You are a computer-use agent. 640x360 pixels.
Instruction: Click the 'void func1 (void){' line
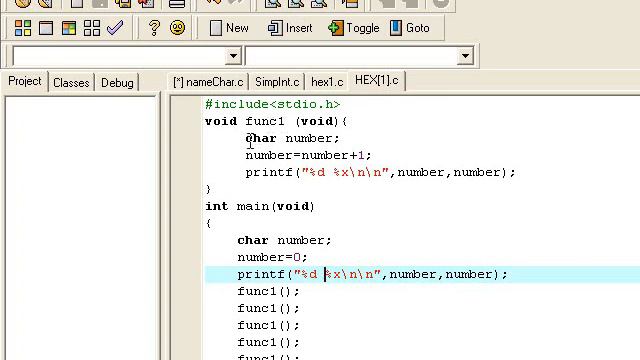coord(276,121)
